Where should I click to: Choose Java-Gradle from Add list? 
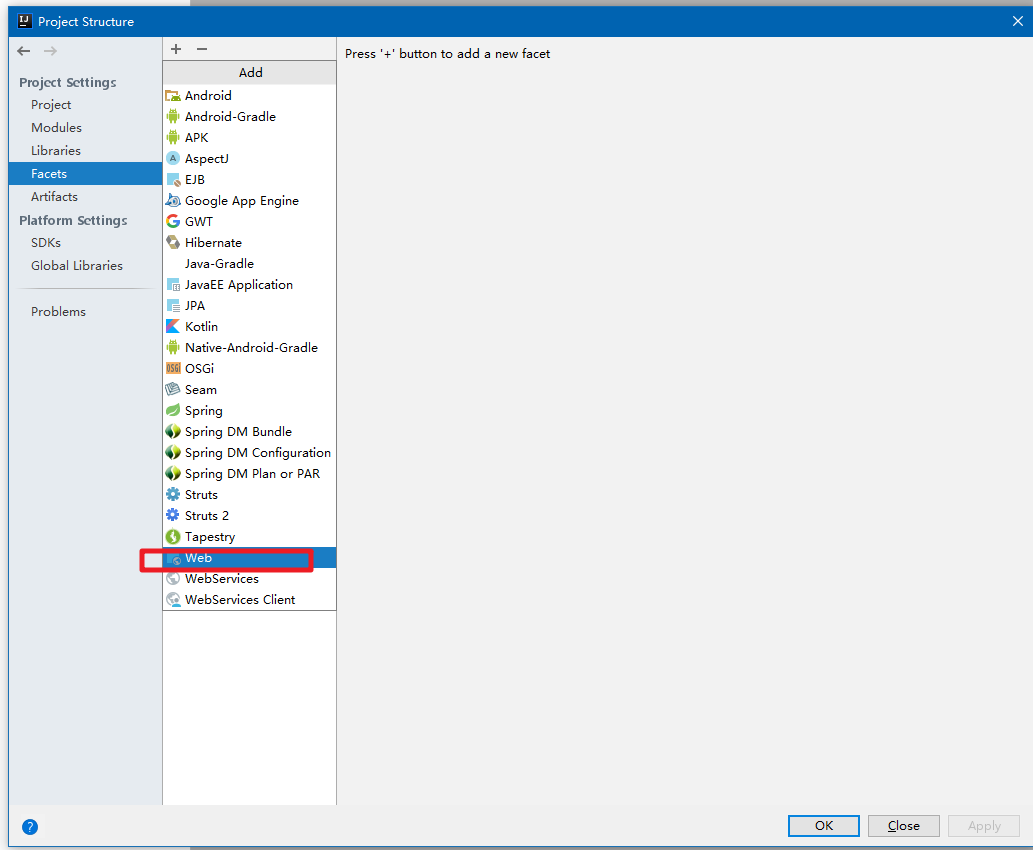pos(250,264)
